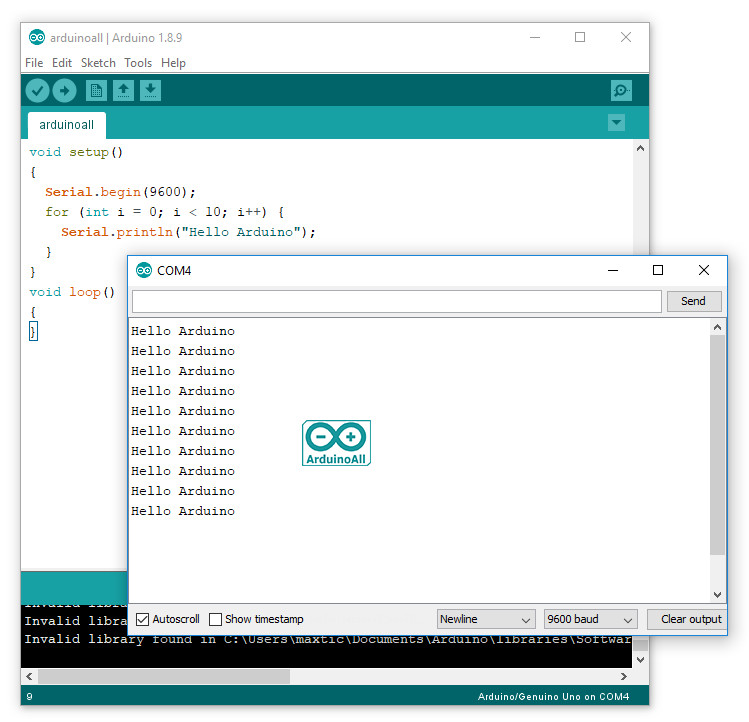
Task: Click the console scroll right arrow
Action: click(623, 677)
